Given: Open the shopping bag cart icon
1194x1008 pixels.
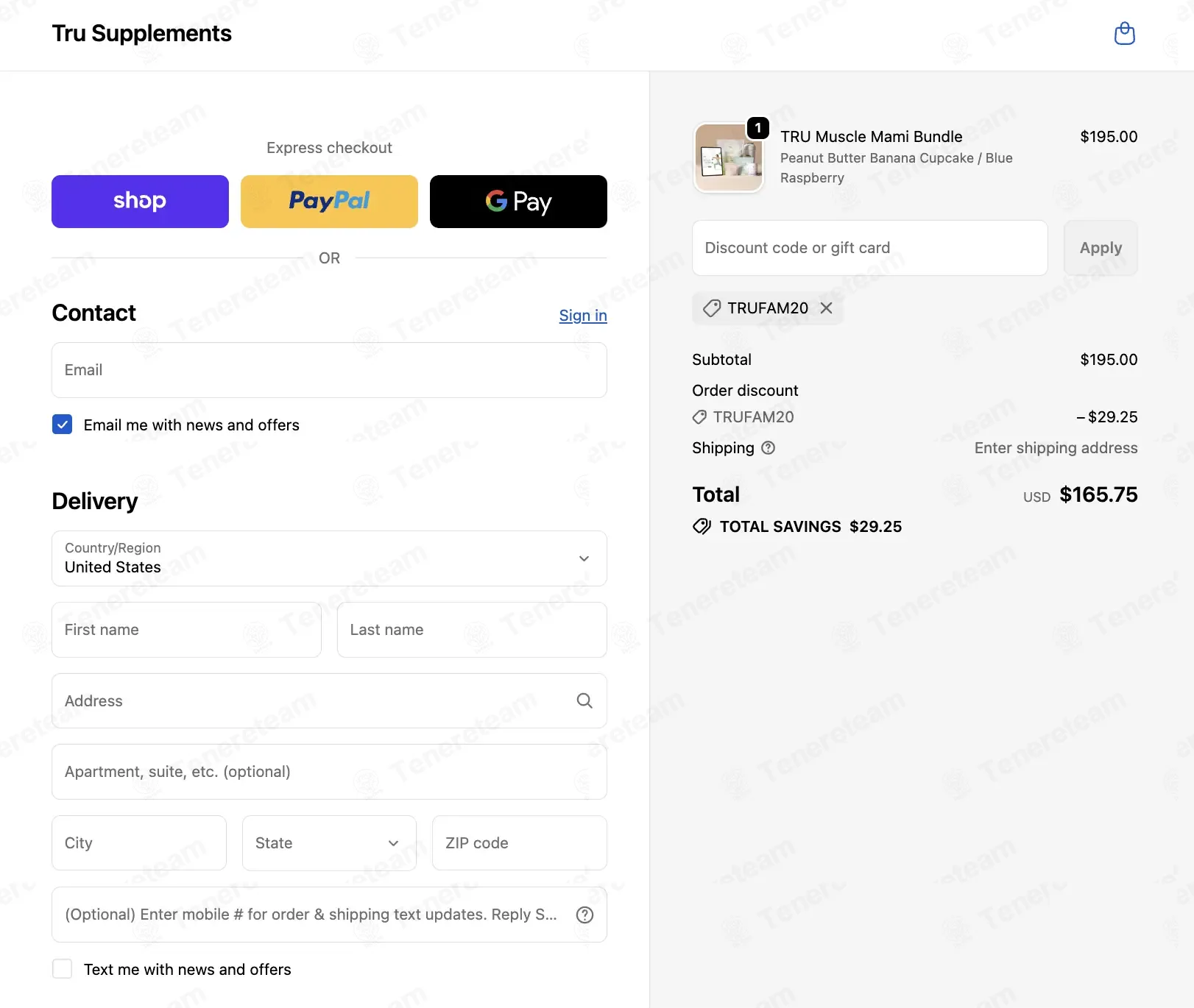Looking at the screenshot, I should click(x=1124, y=34).
